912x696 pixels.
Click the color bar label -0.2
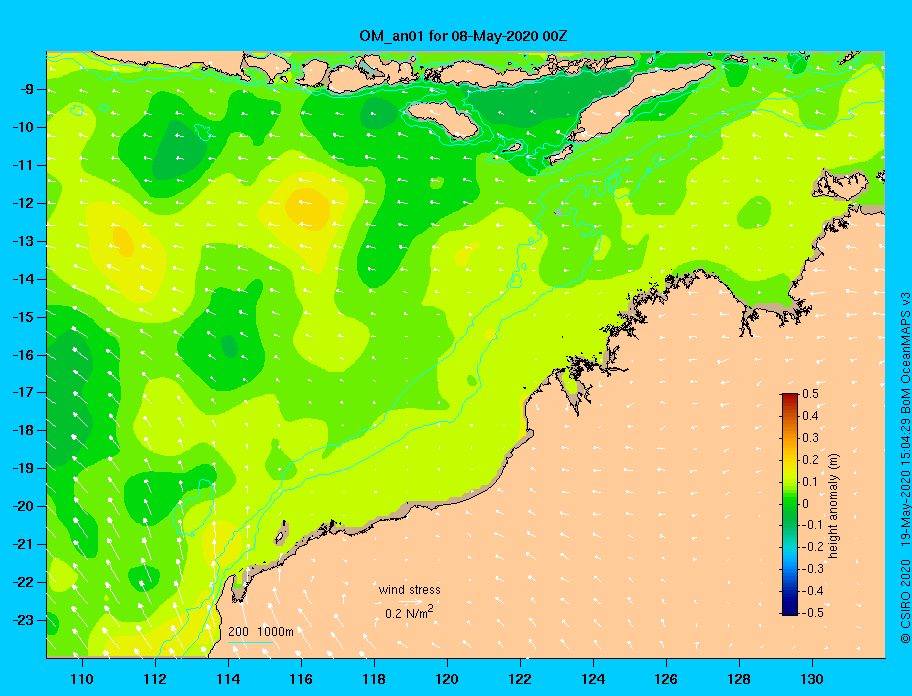(812, 547)
